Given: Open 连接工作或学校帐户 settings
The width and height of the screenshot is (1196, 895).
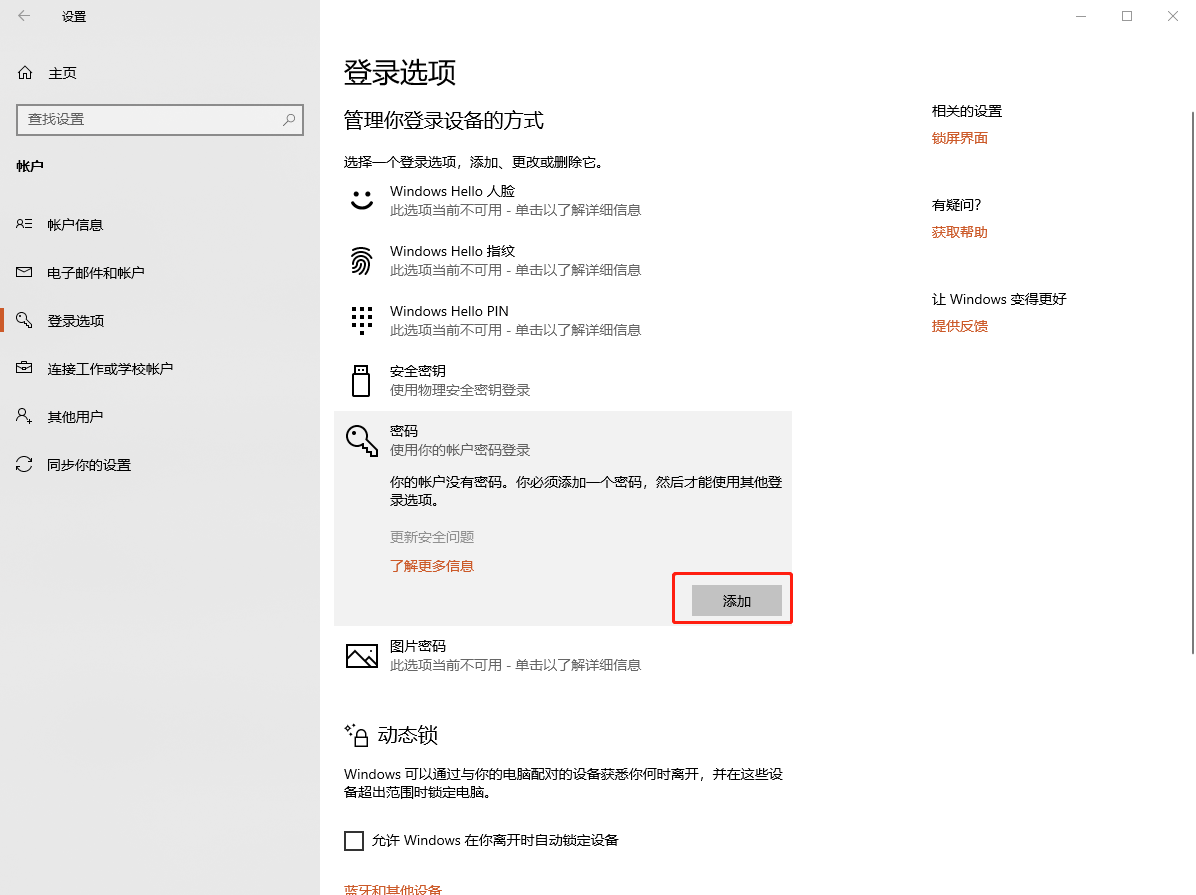Looking at the screenshot, I should click(x=110, y=368).
